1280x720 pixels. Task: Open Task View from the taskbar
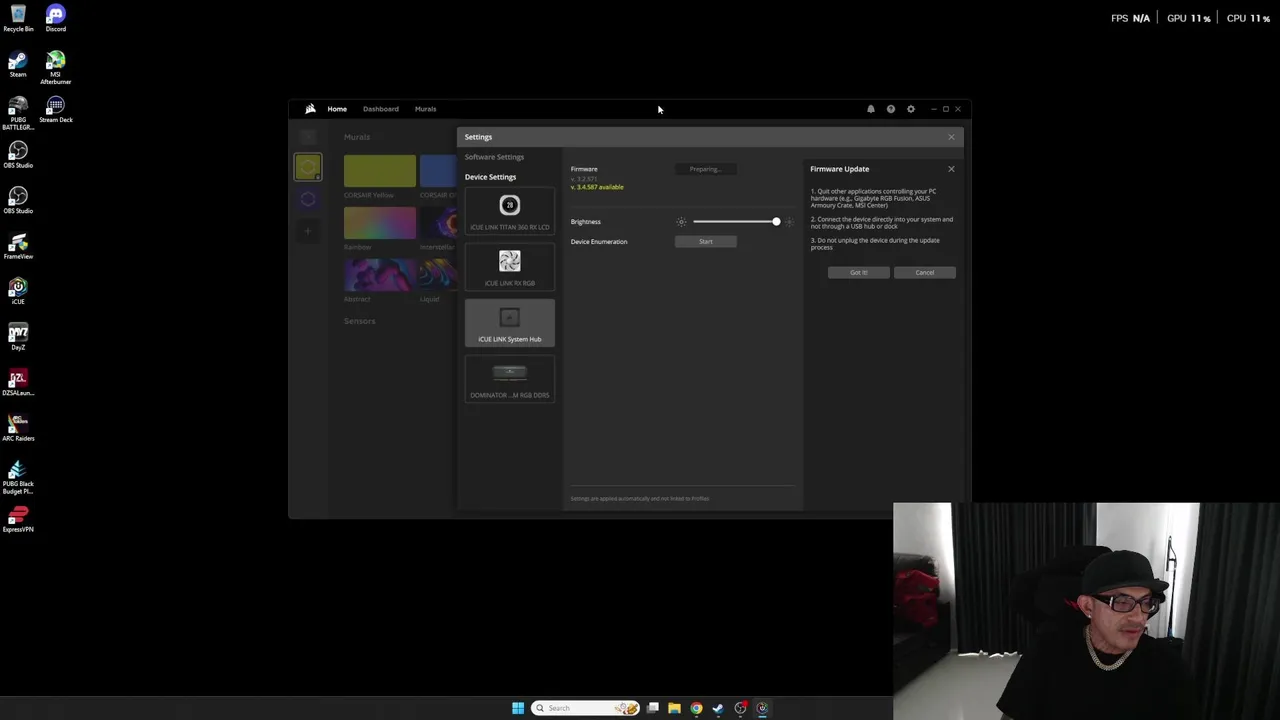652,708
